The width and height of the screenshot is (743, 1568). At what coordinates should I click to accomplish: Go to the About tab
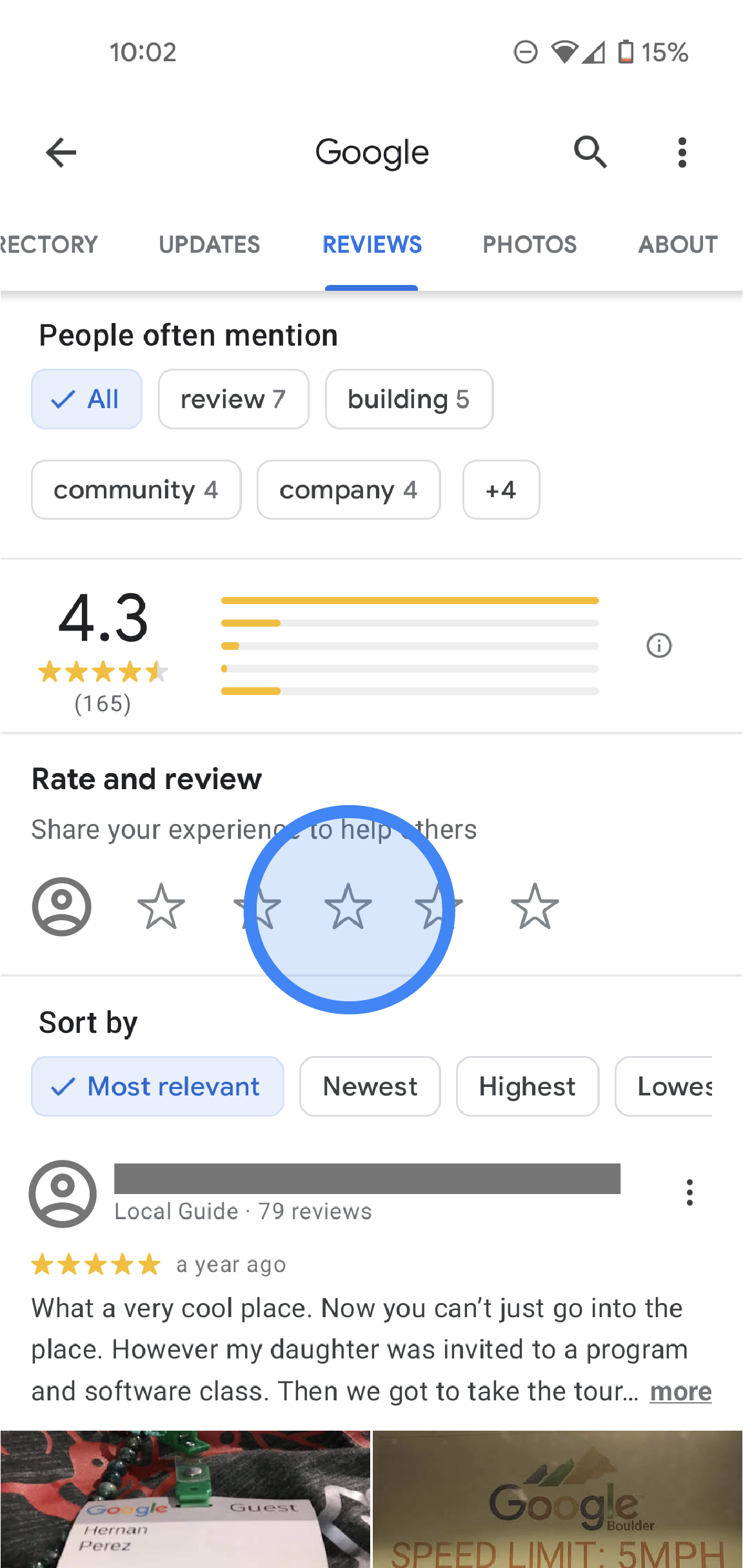coord(677,244)
